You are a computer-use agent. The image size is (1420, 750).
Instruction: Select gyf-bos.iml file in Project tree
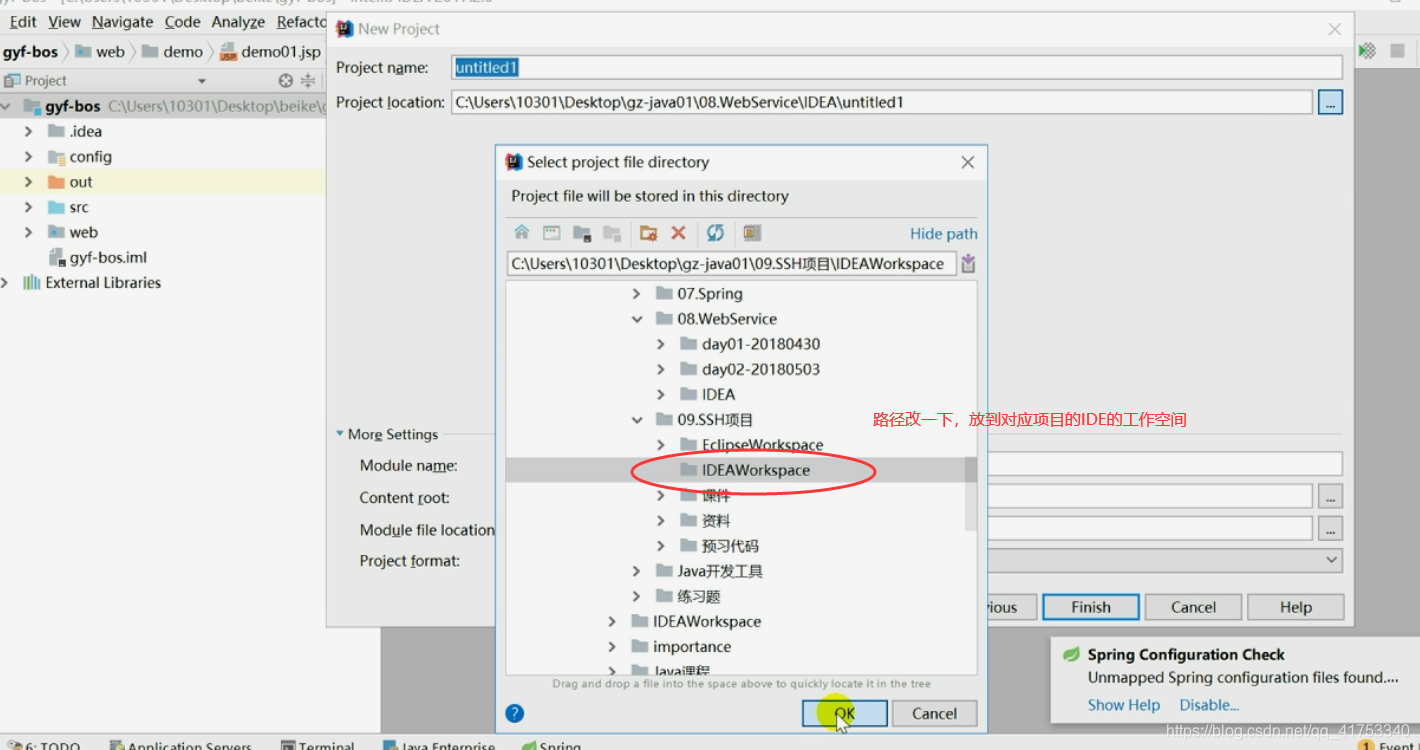click(x=98, y=257)
